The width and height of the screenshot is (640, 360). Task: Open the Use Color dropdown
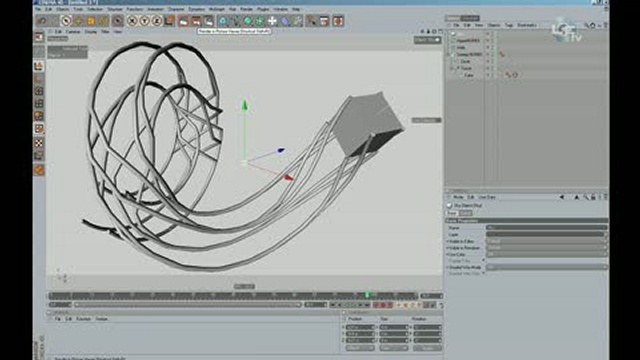pyautogui.click(x=547, y=254)
